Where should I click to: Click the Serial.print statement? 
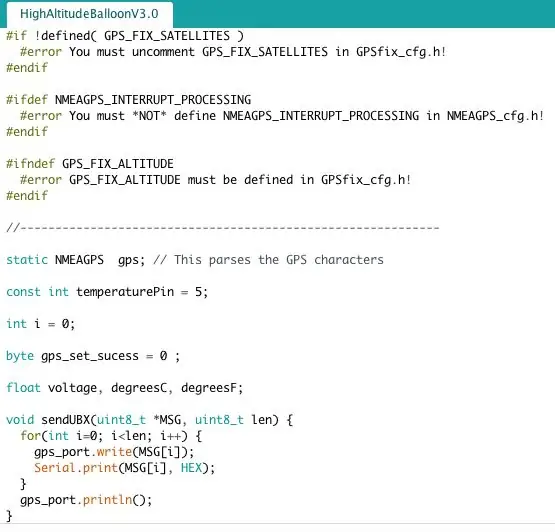click(x=125, y=468)
